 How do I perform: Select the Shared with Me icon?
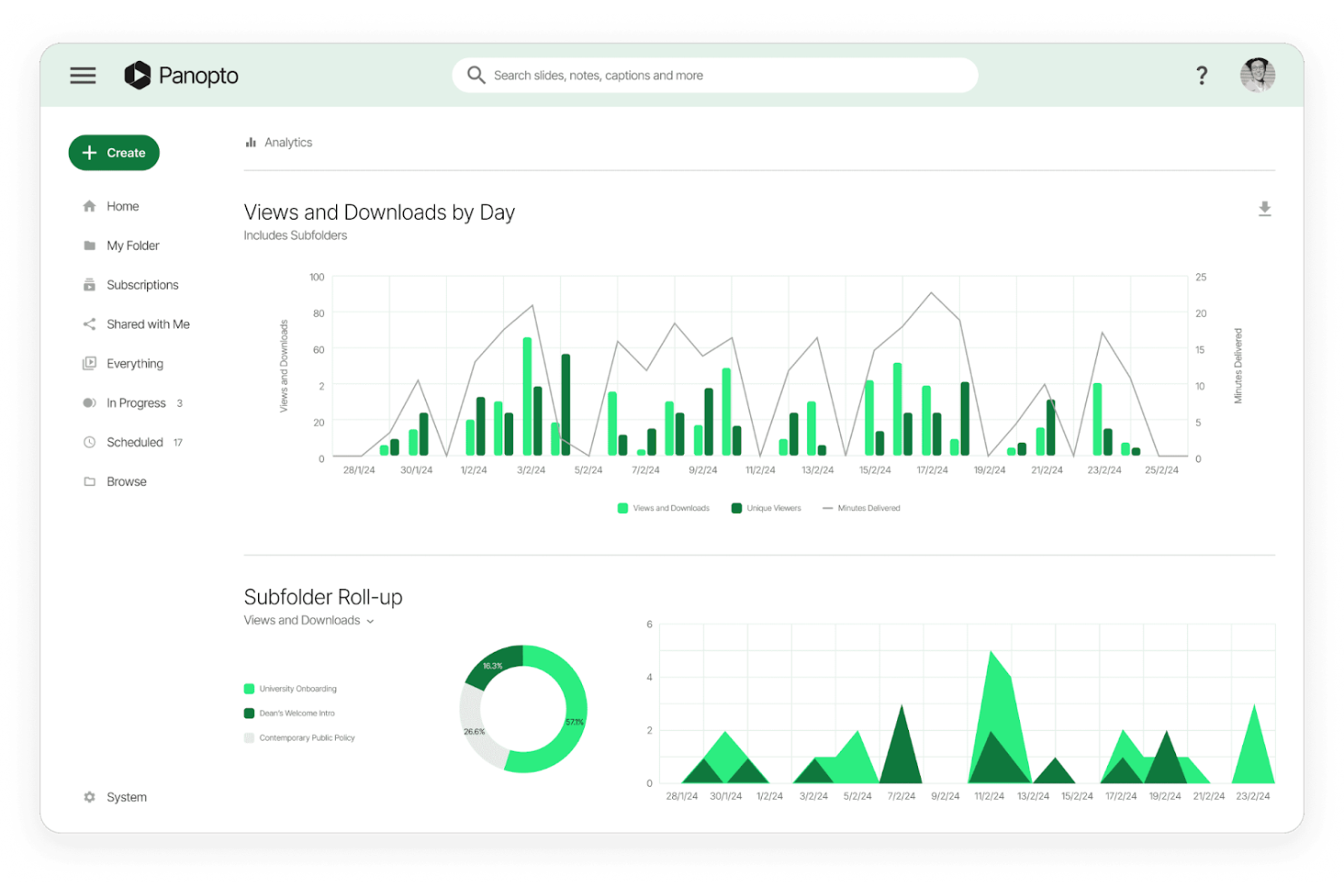pos(89,324)
